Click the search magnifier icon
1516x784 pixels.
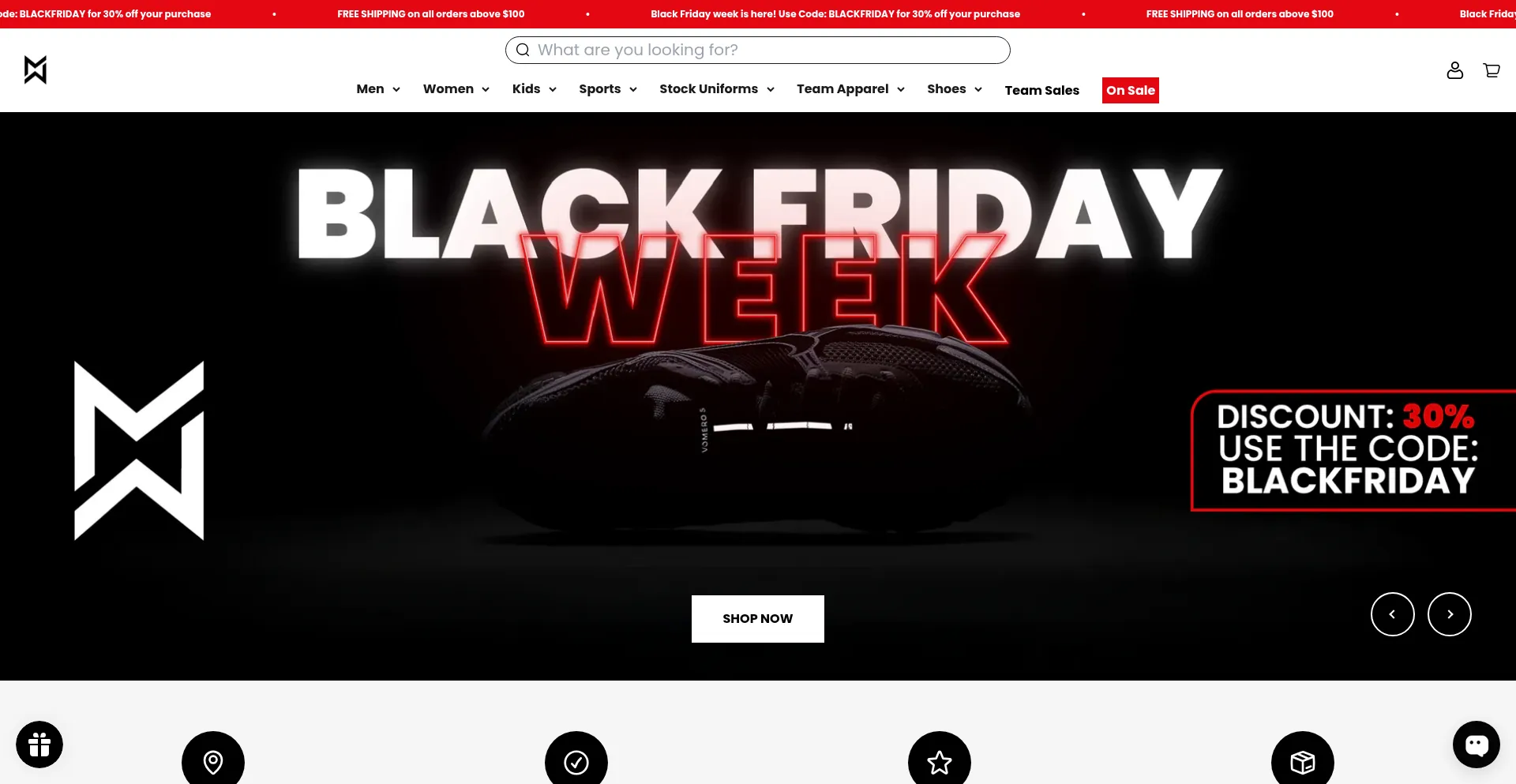(x=523, y=50)
